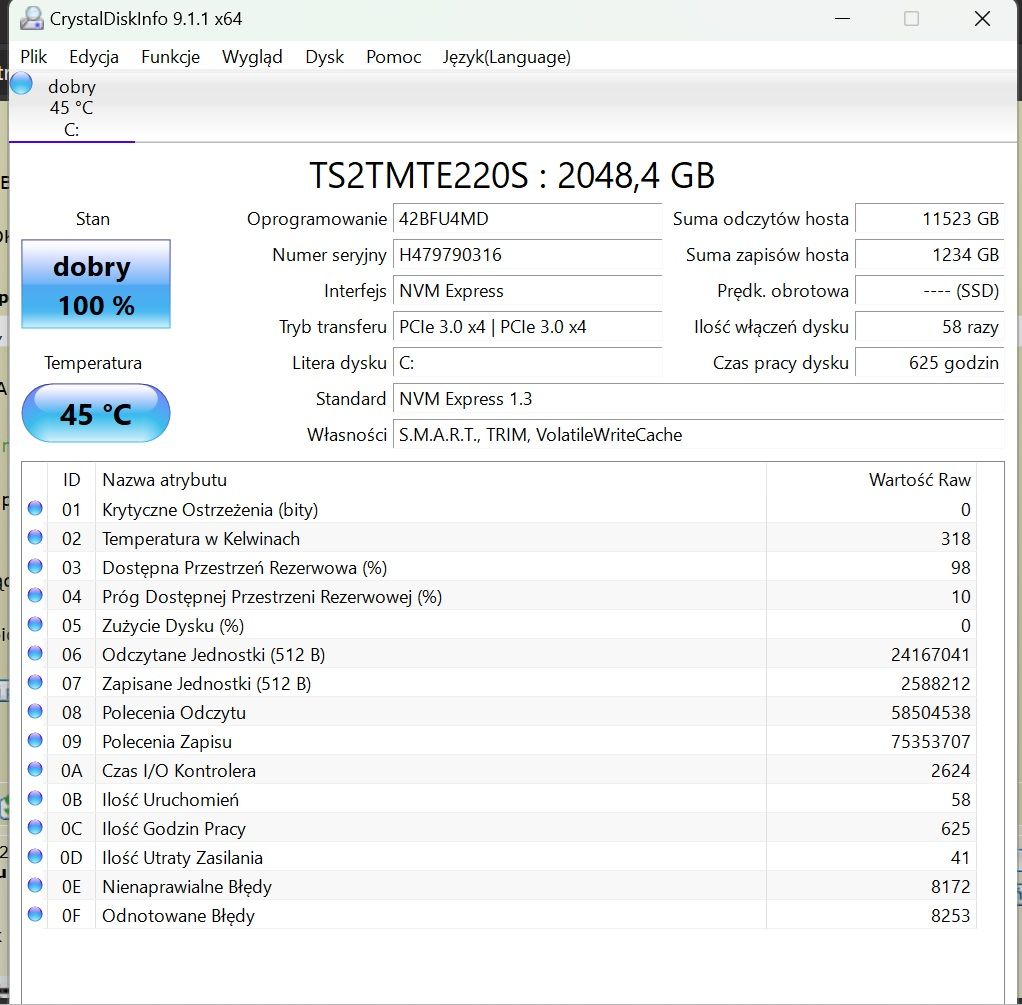Select the Czas I/O Kontrolera attribute name
Viewport: 1022px width, 1005px height.
179,771
